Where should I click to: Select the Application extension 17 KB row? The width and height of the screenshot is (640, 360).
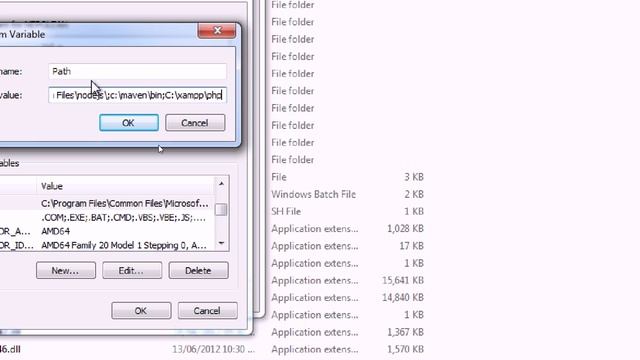pos(347,246)
